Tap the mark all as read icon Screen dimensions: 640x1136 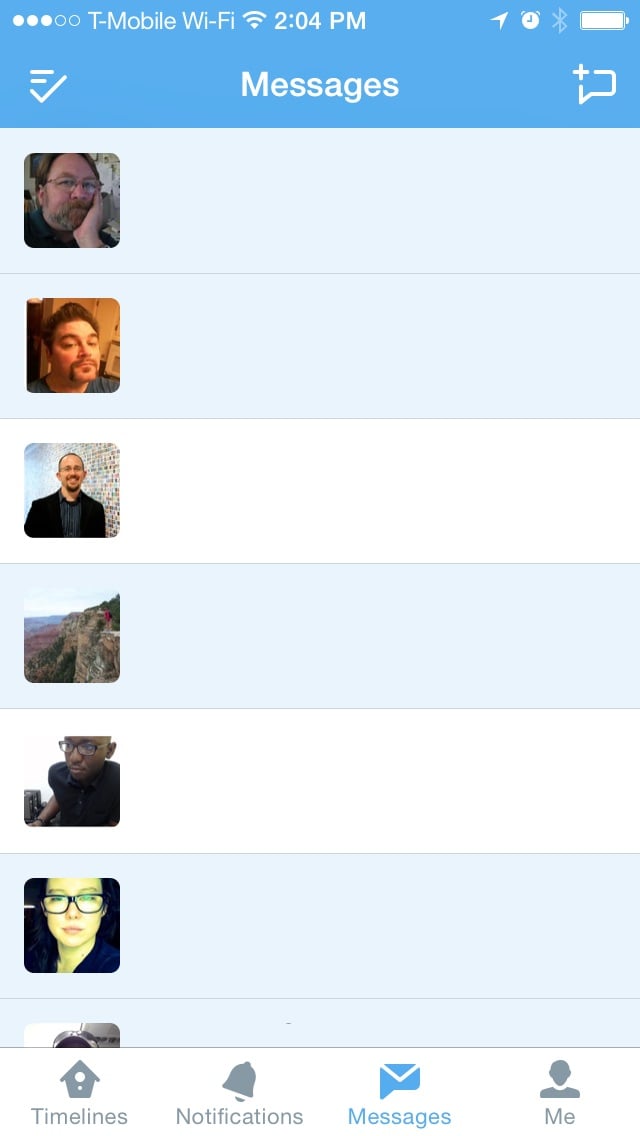tap(48, 85)
